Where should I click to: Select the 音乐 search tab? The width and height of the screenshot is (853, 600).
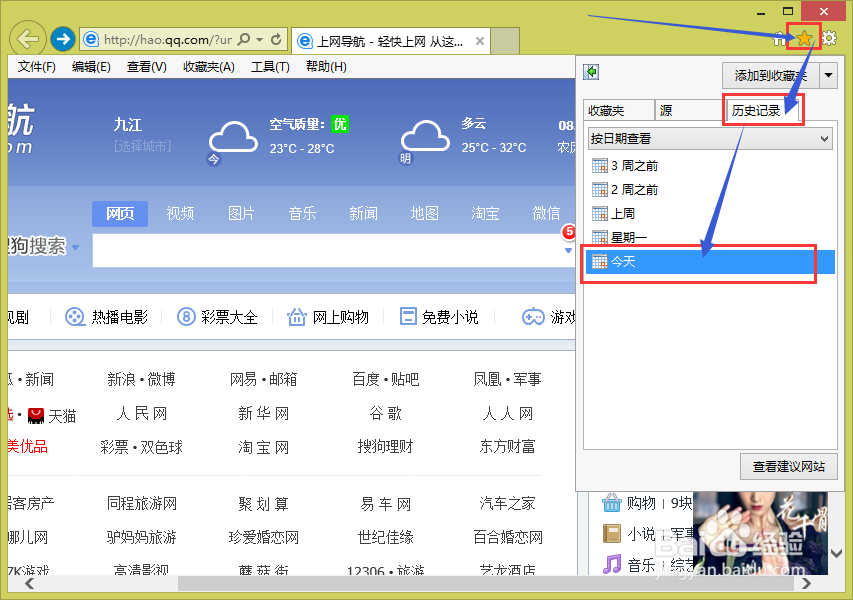[x=302, y=213]
